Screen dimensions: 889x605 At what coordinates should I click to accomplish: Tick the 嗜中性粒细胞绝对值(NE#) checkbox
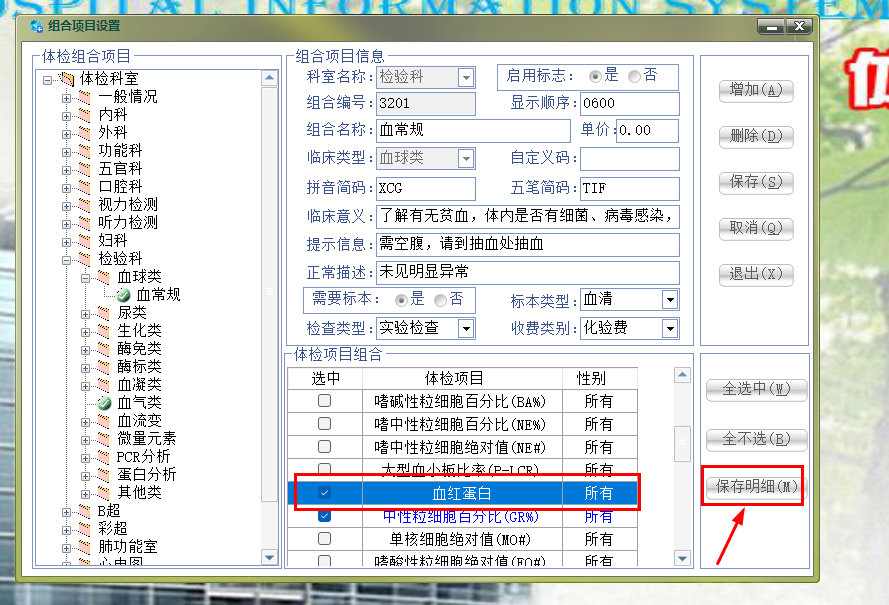pos(324,447)
